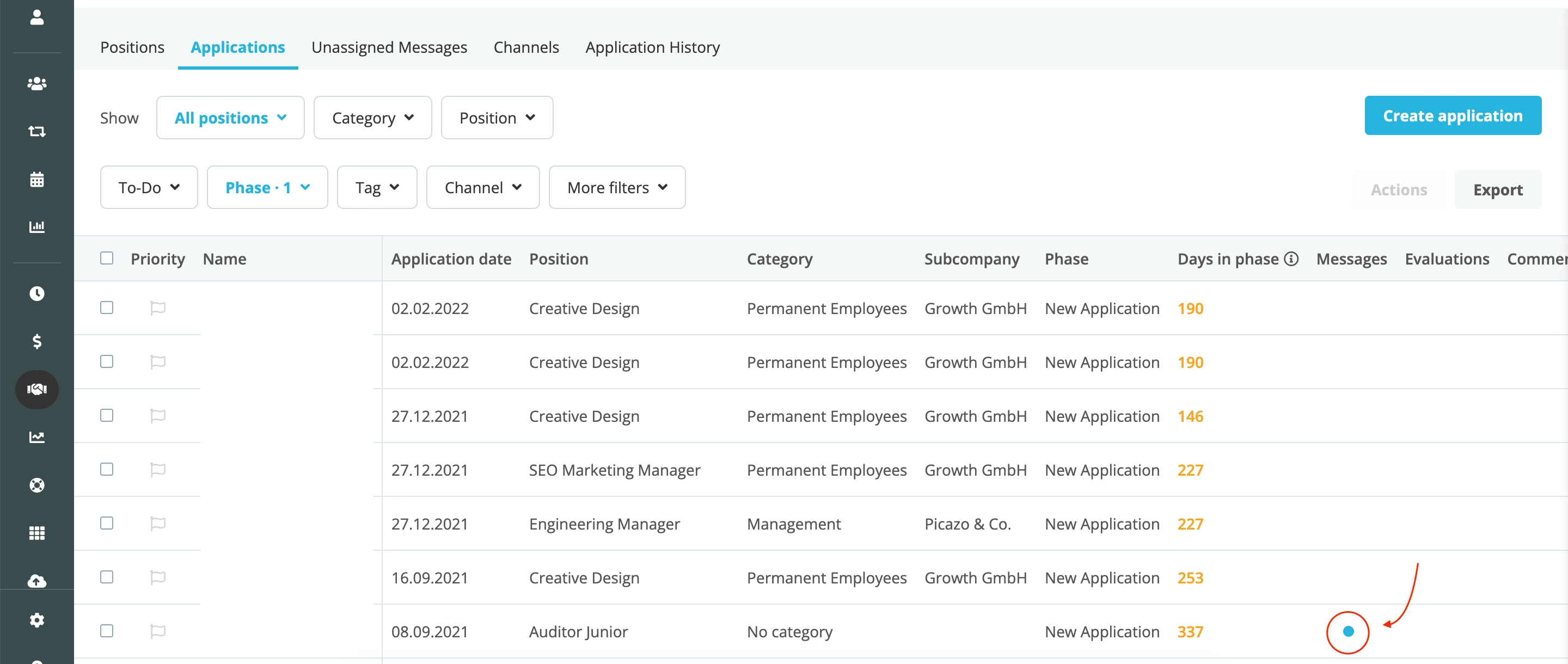Select the SEO Marketing Manager row checkbox
Image resolution: width=1568 pixels, height=664 pixels.
tap(107, 469)
